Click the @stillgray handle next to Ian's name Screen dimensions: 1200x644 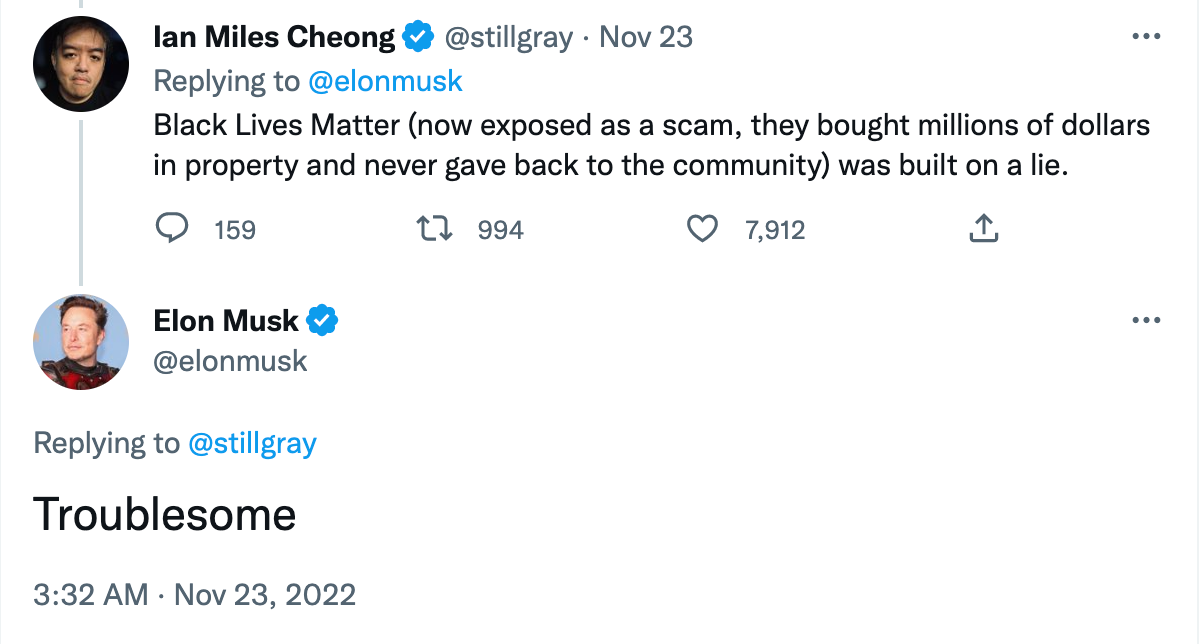click(509, 37)
